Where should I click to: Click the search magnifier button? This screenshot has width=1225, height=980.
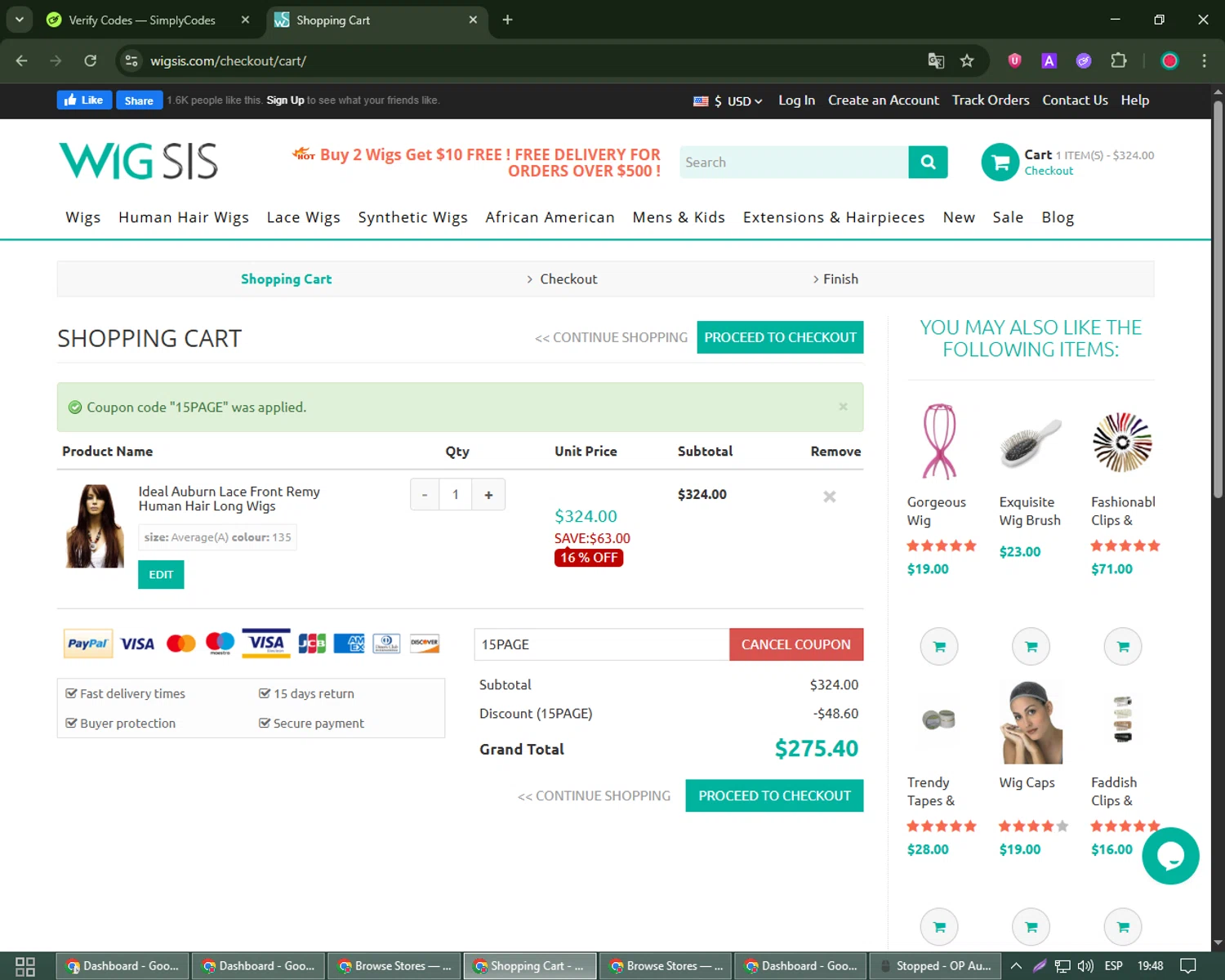tap(928, 162)
